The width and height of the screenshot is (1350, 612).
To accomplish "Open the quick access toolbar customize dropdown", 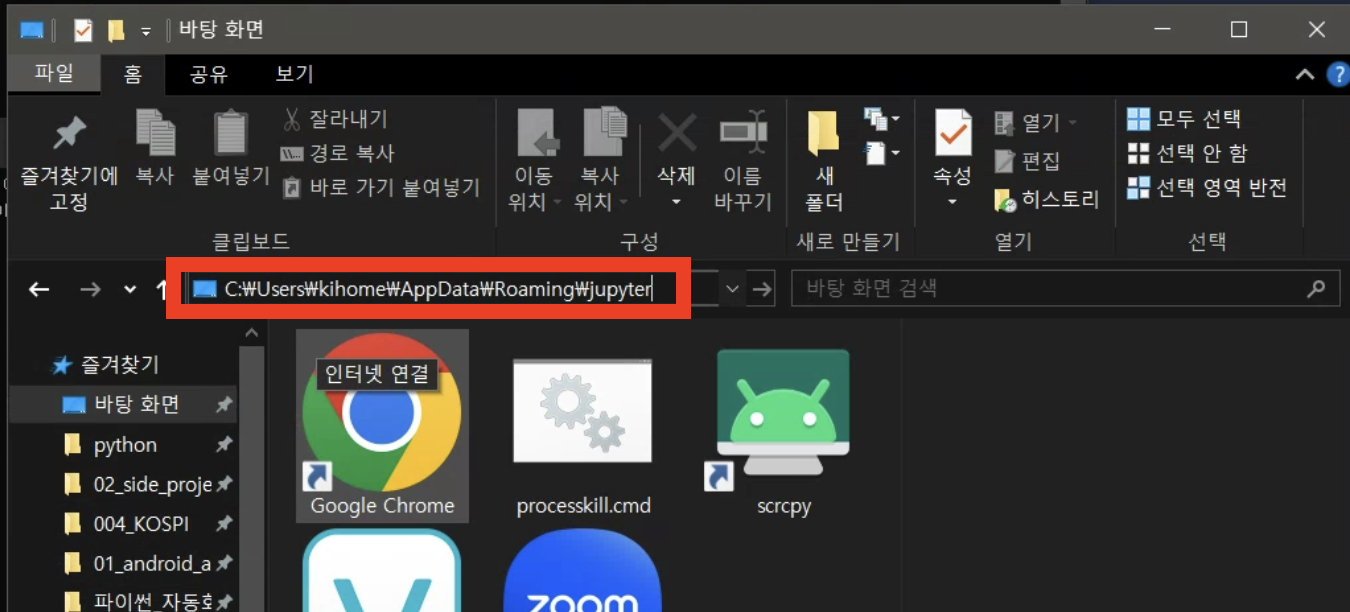I will point(146,31).
